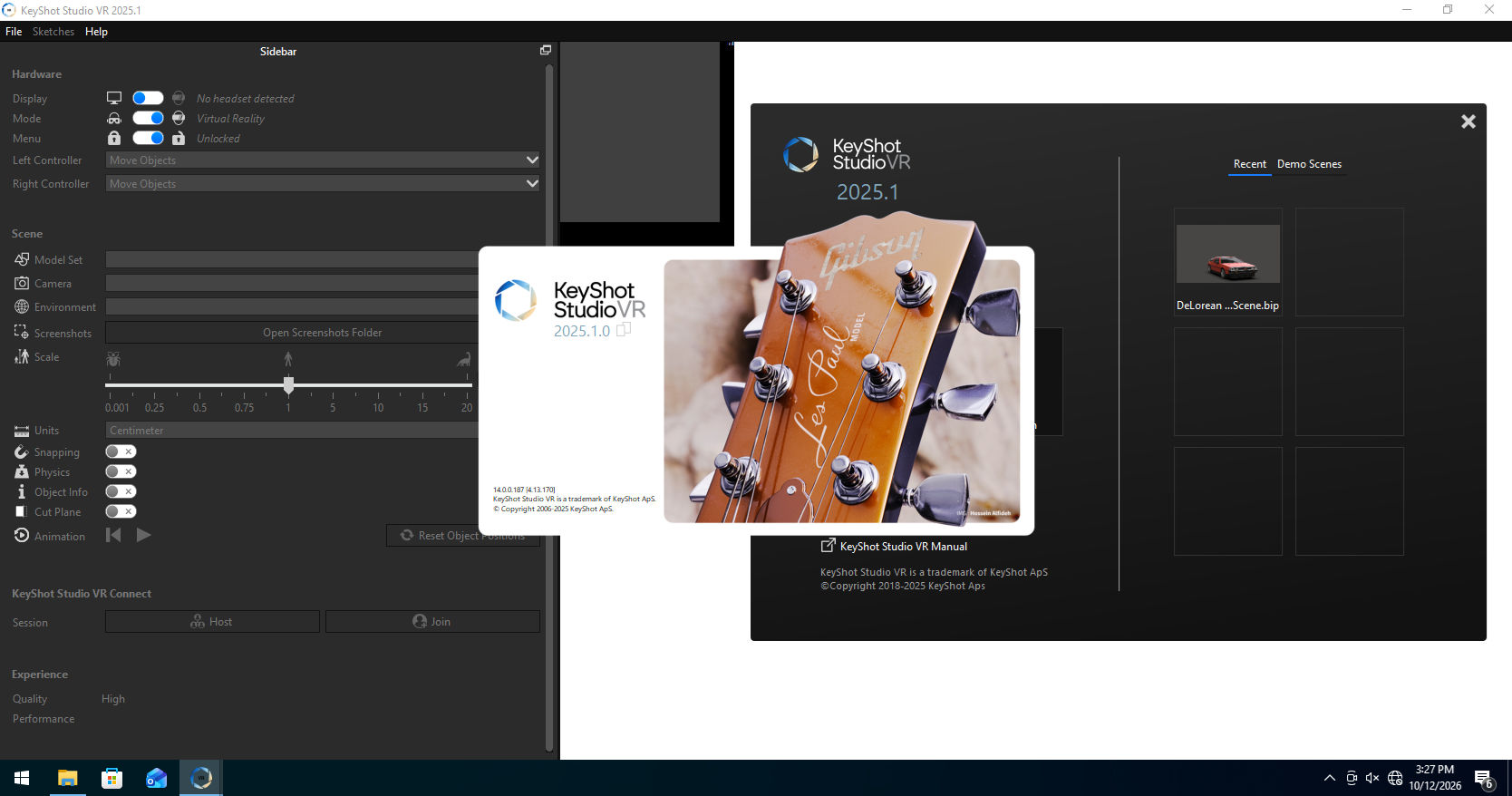This screenshot has height=796, width=1512.
Task: Open the Model Set dropdown
Action: (x=292, y=259)
